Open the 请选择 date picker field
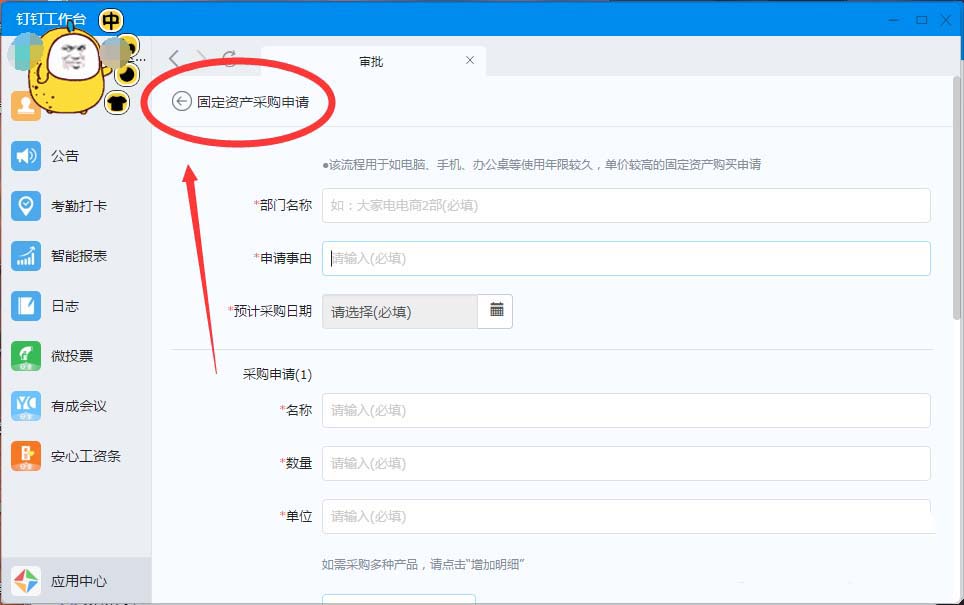The image size is (964, 605). (x=400, y=311)
